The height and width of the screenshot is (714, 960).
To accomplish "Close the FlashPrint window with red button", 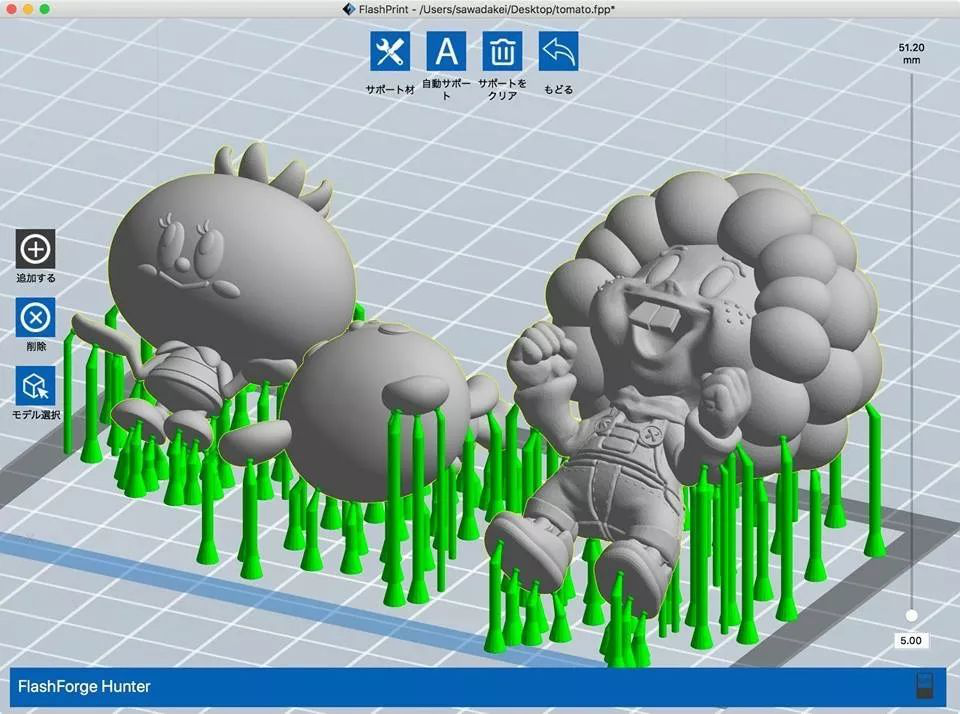I will 11,9.
